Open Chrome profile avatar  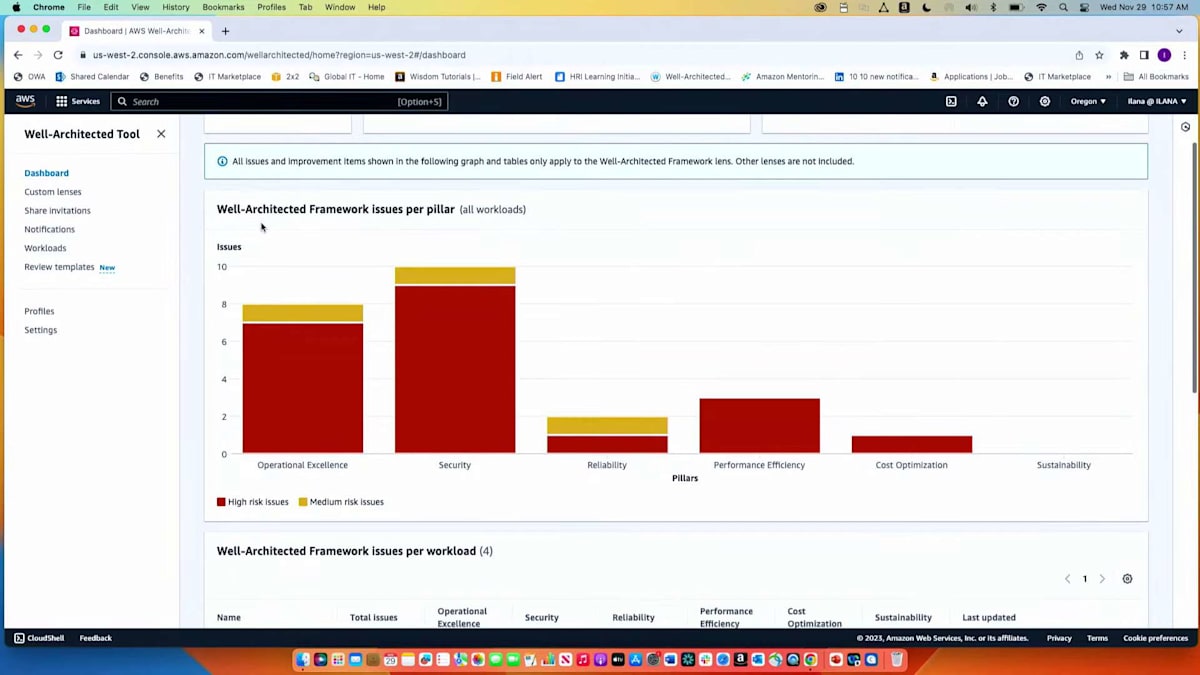tap(1164, 55)
